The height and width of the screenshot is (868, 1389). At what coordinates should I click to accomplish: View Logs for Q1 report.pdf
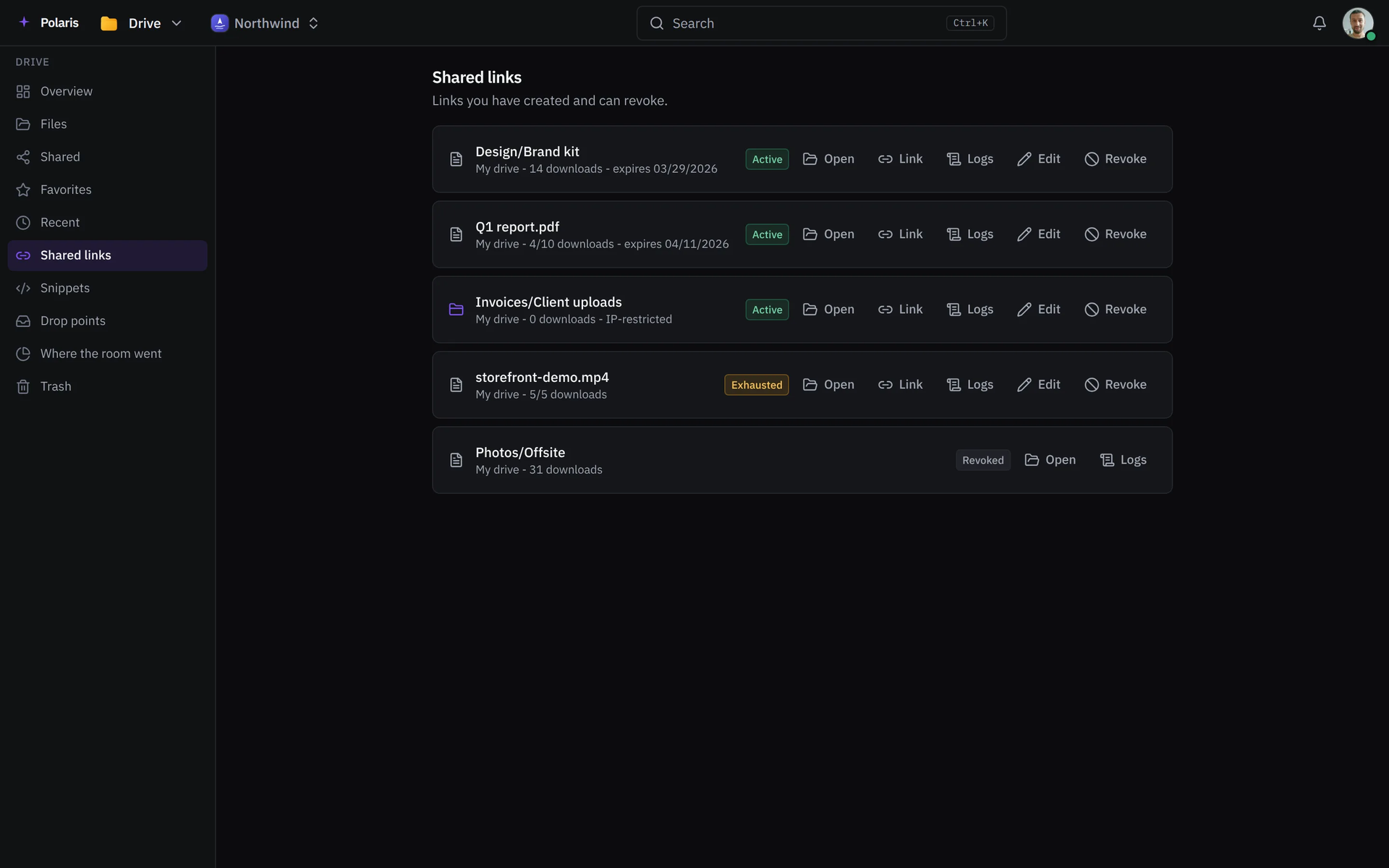click(969, 234)
